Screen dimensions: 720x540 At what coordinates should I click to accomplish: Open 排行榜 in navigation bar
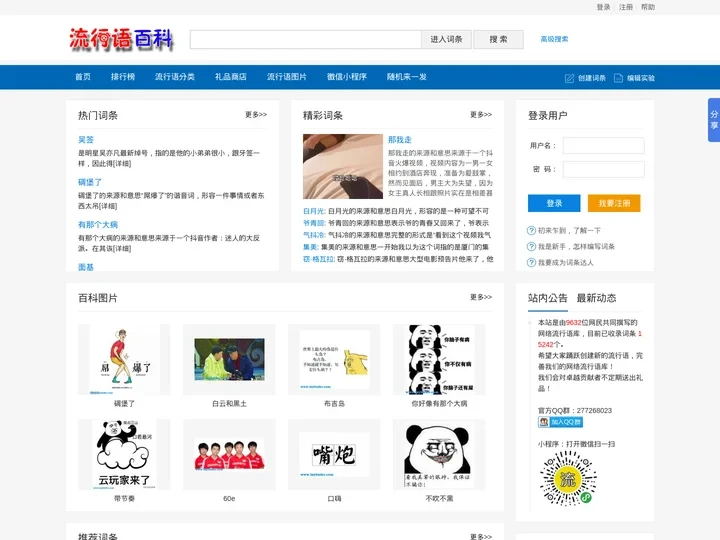tap(123, 77)
